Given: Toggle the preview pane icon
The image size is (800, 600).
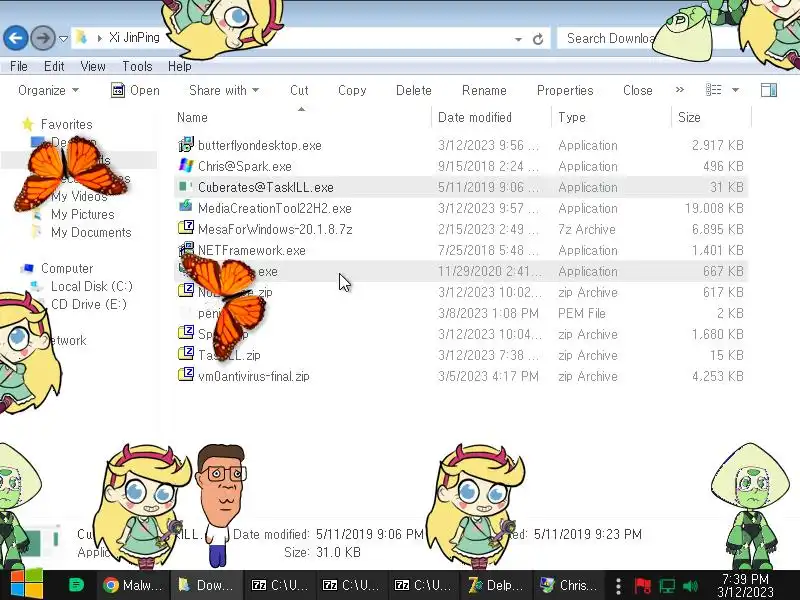Looking at the screenshot, I should pyautogui.click(x=769, y=90).
